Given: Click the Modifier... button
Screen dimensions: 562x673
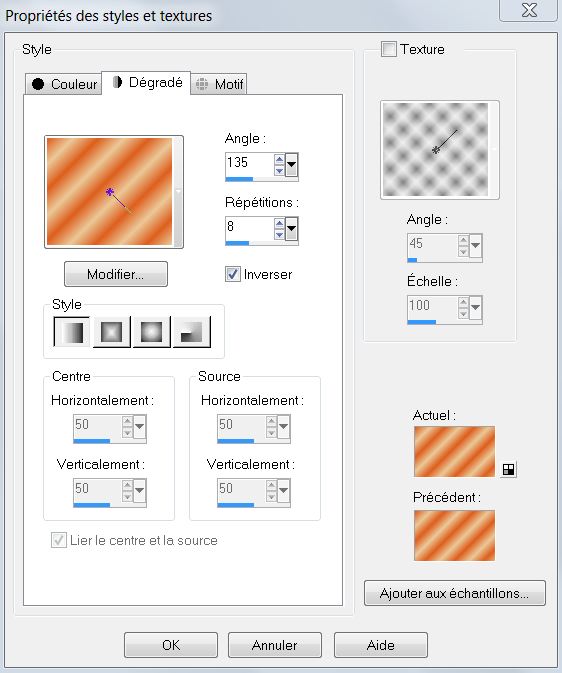Looking at the screenshot, I should pyautogui.click(x=115, y=274).
